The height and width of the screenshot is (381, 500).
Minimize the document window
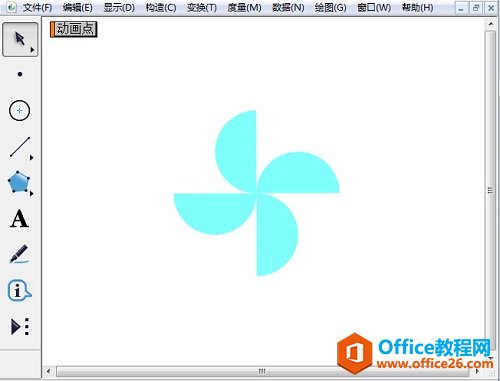tap(461, 8)
